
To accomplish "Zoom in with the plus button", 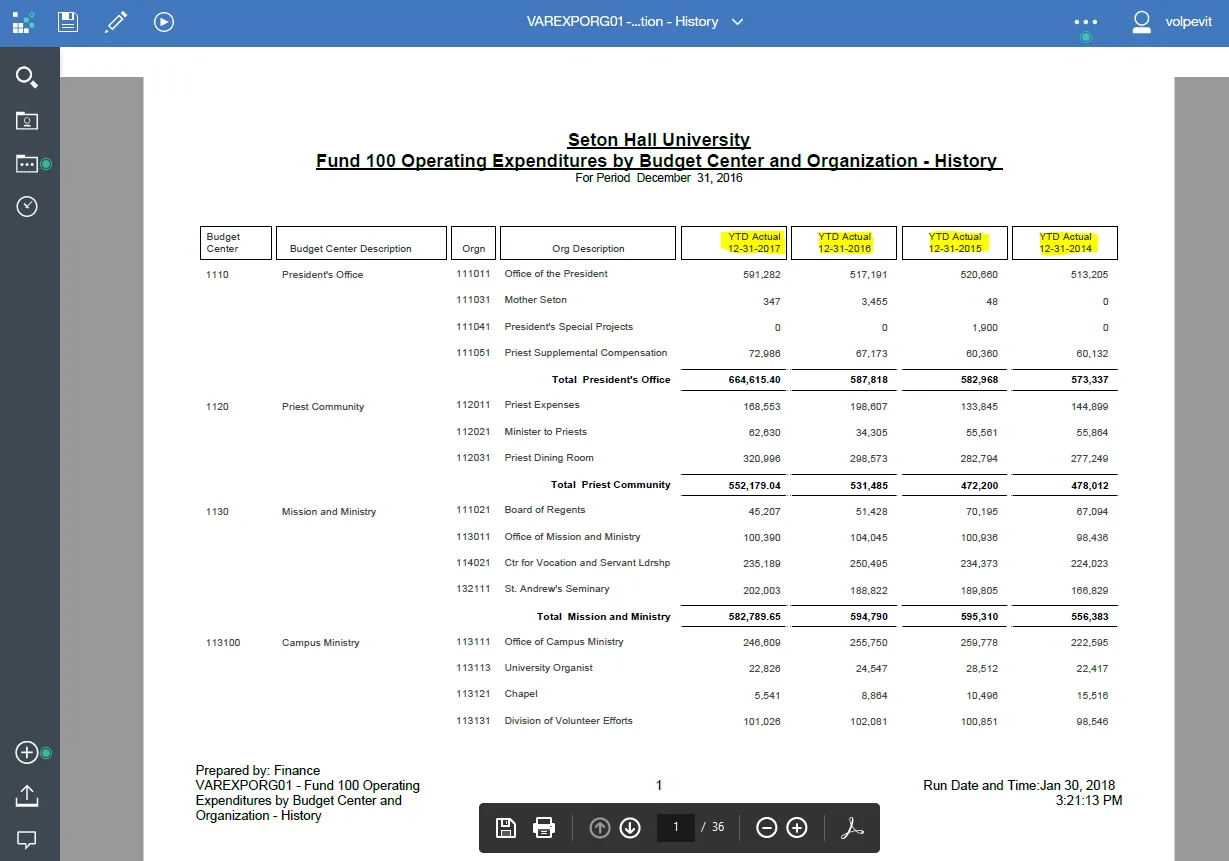I will [797, 827].
